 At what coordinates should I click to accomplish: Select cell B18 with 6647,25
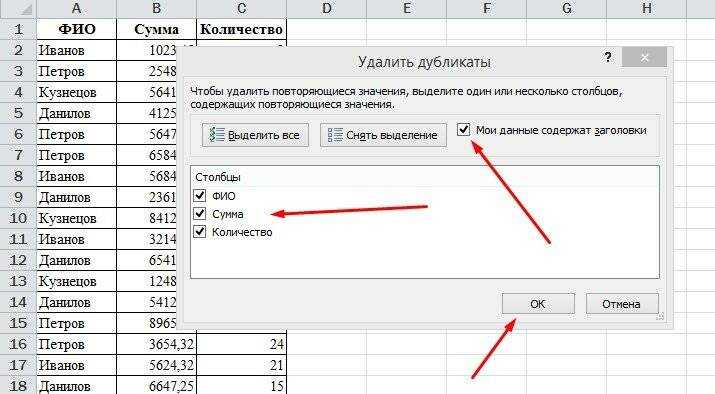(156, 385)
